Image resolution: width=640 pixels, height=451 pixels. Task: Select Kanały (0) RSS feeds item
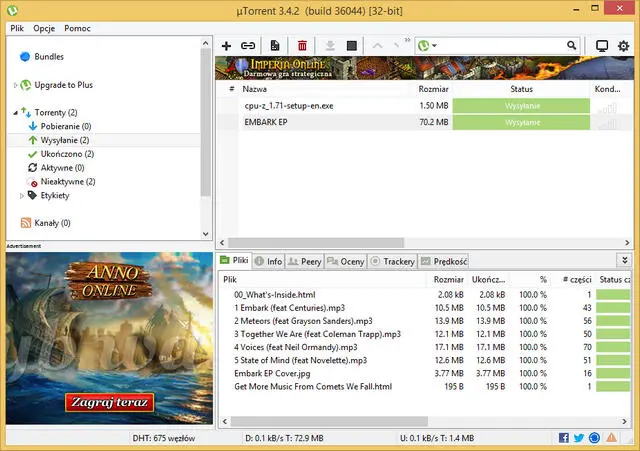[52, 223]
